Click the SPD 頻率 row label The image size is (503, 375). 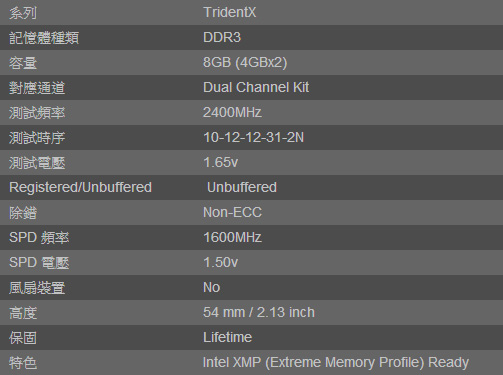pos(39,238)
